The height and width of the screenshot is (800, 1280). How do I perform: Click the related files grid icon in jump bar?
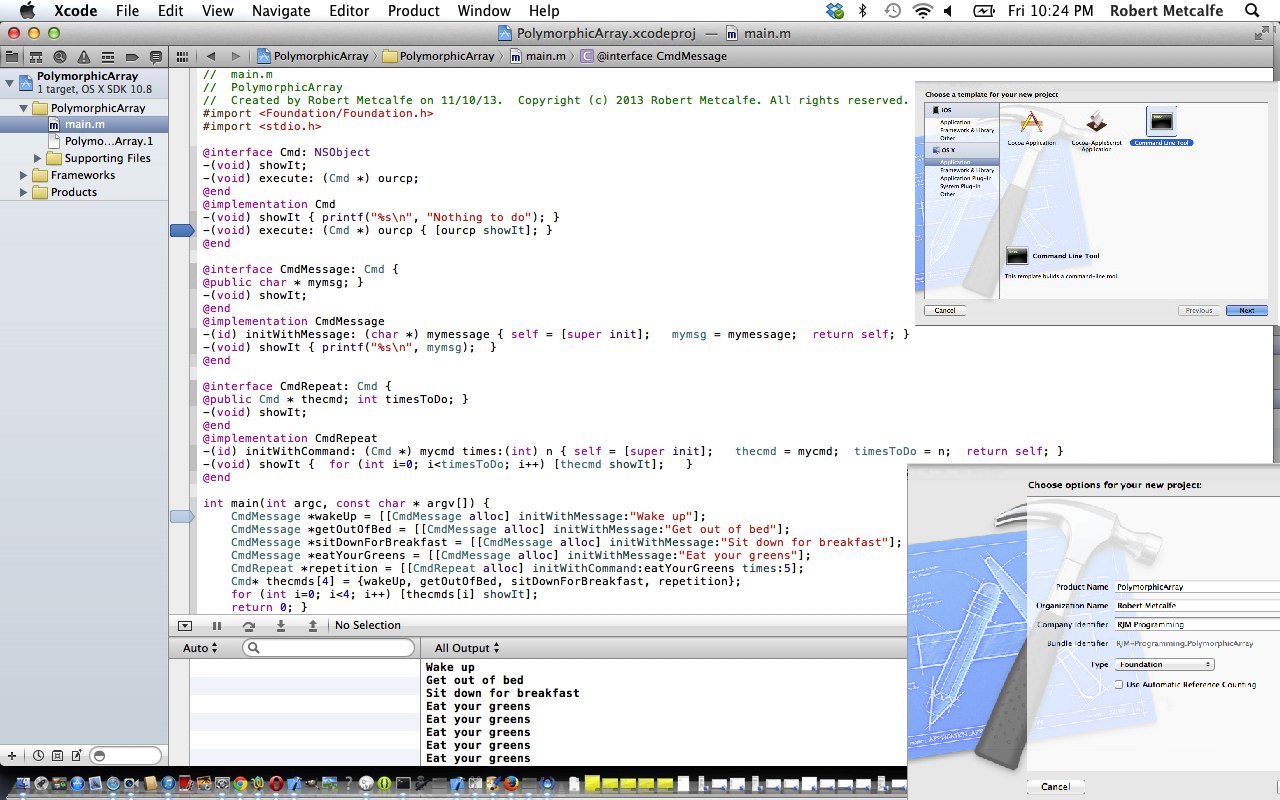(182, 57)
